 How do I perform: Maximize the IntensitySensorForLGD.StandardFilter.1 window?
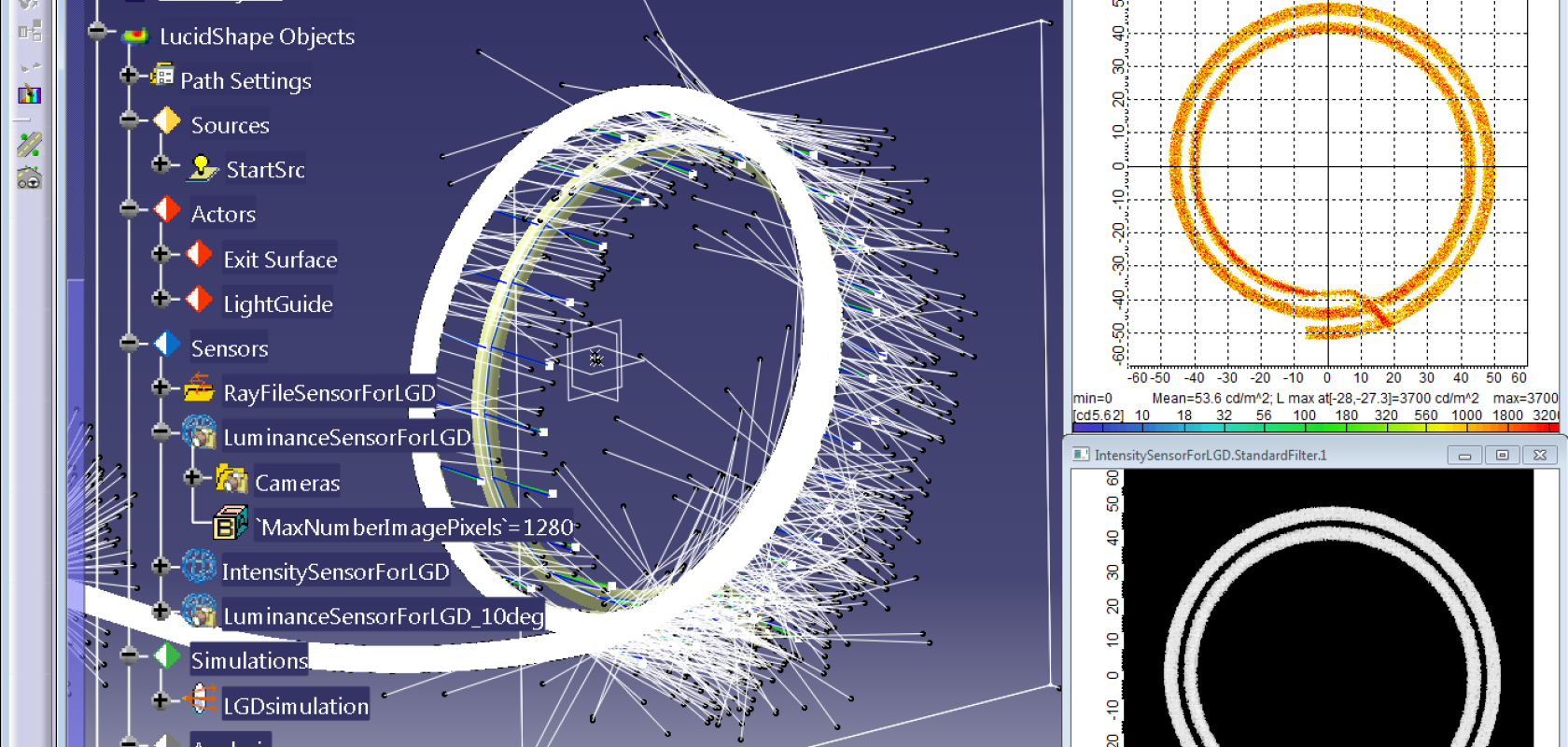tap(1502, 455)
